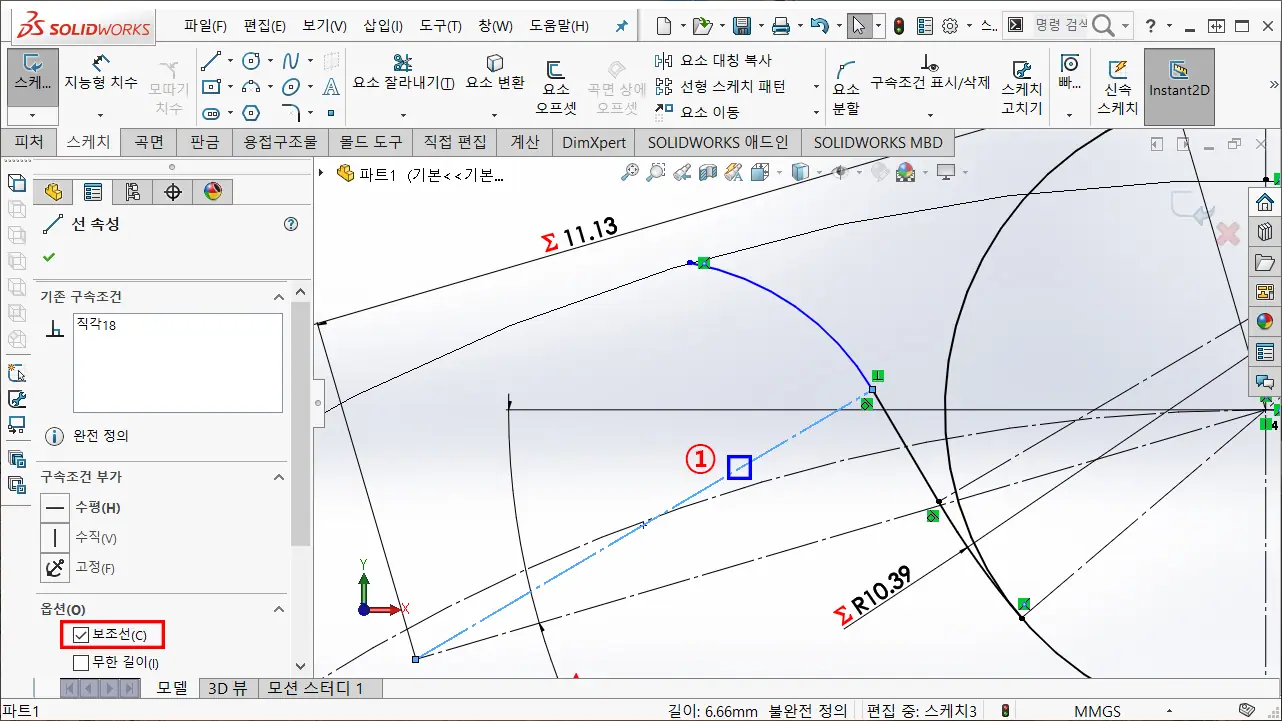Open the line properties help button

tap(291, 224)
